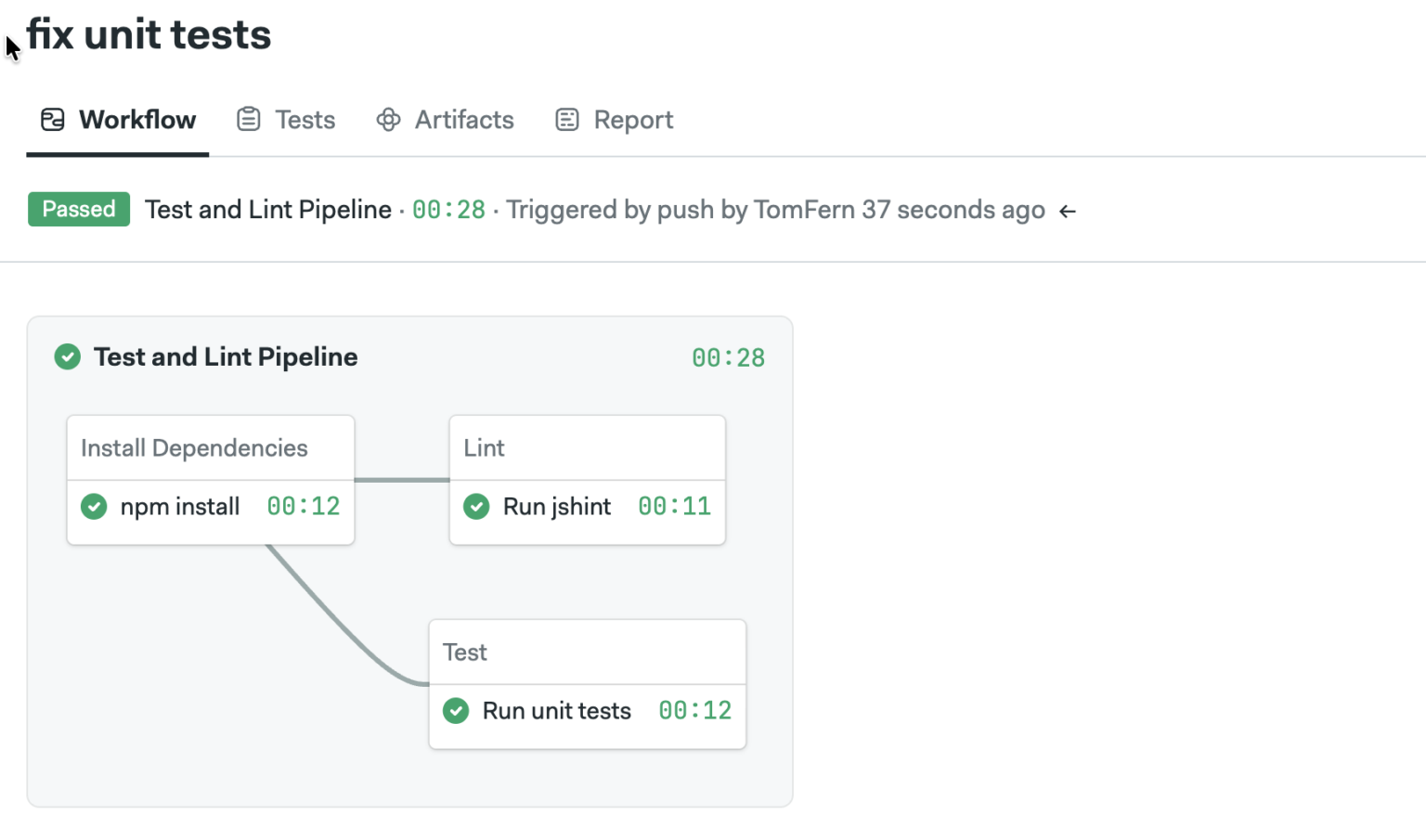The image size is (1426, 840).
Task: Open the Run jshint job
Action: click(557, 507)
